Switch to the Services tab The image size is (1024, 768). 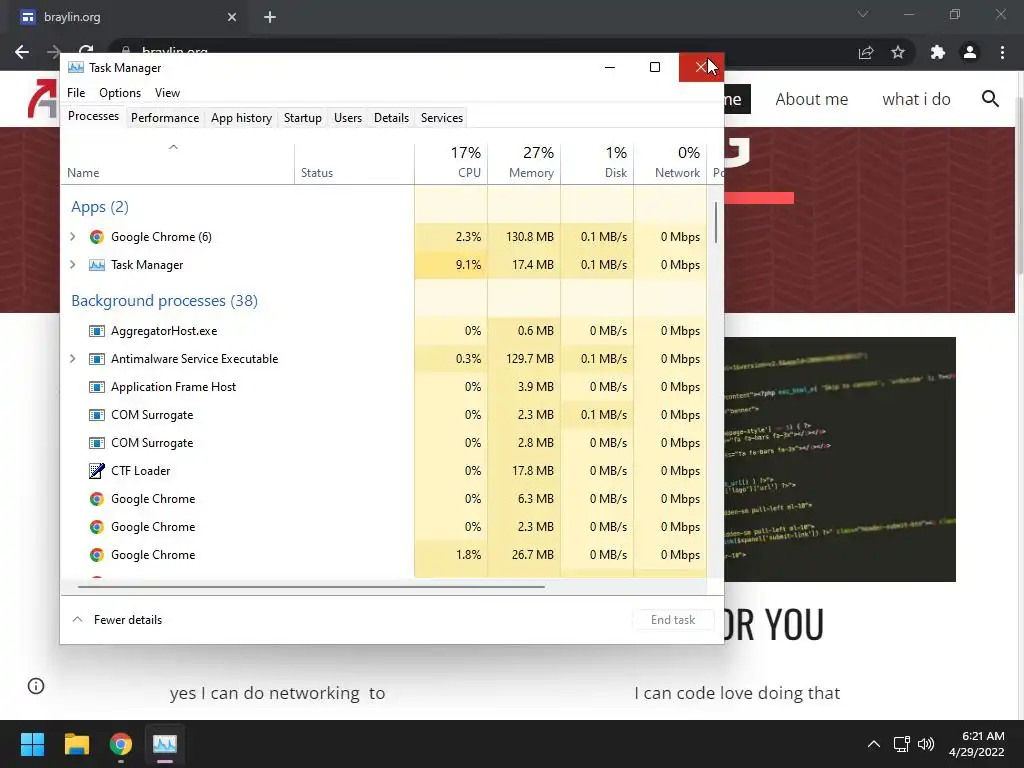point(441,118)
